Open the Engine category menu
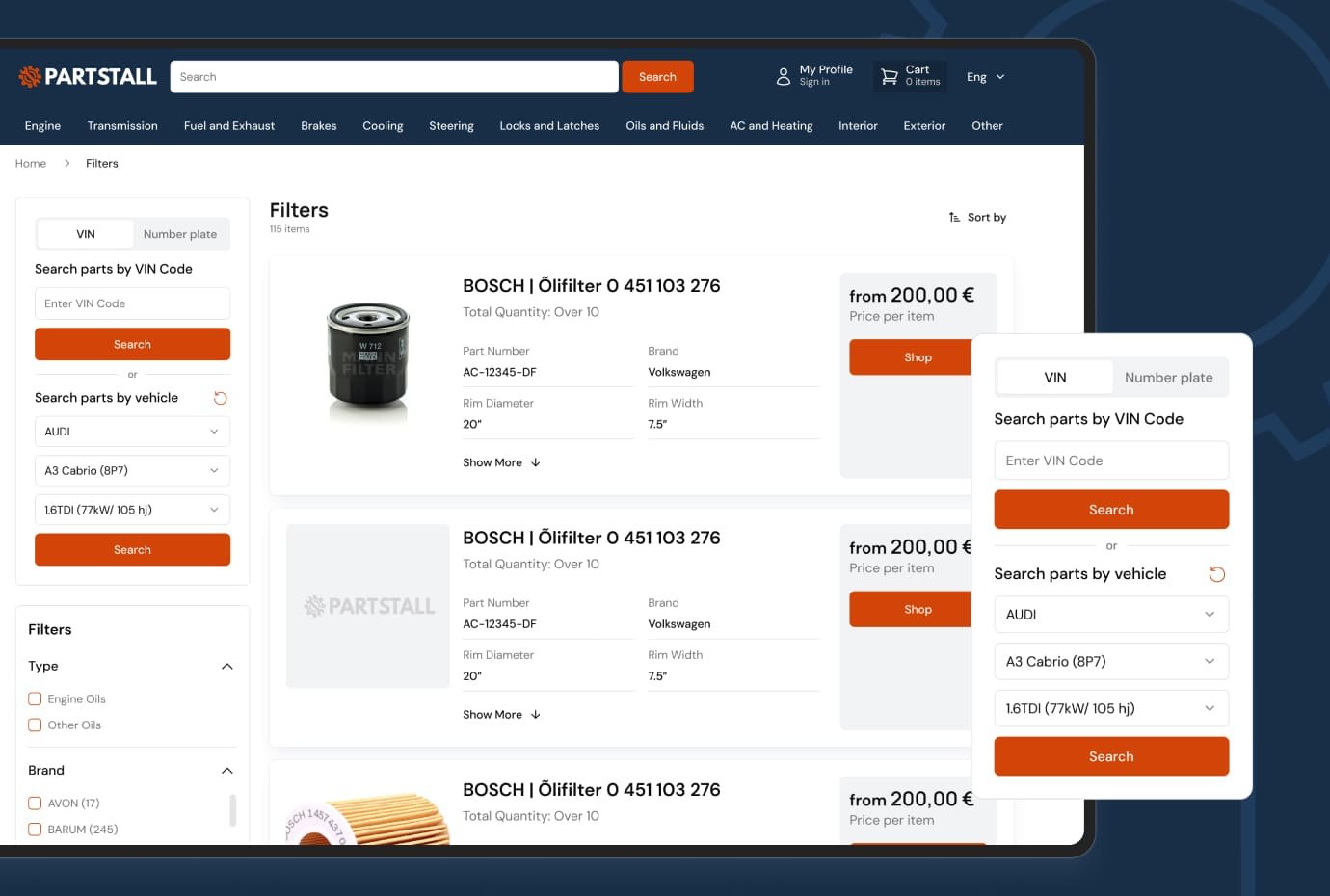 pyautogui.click(x=42, y=126)
